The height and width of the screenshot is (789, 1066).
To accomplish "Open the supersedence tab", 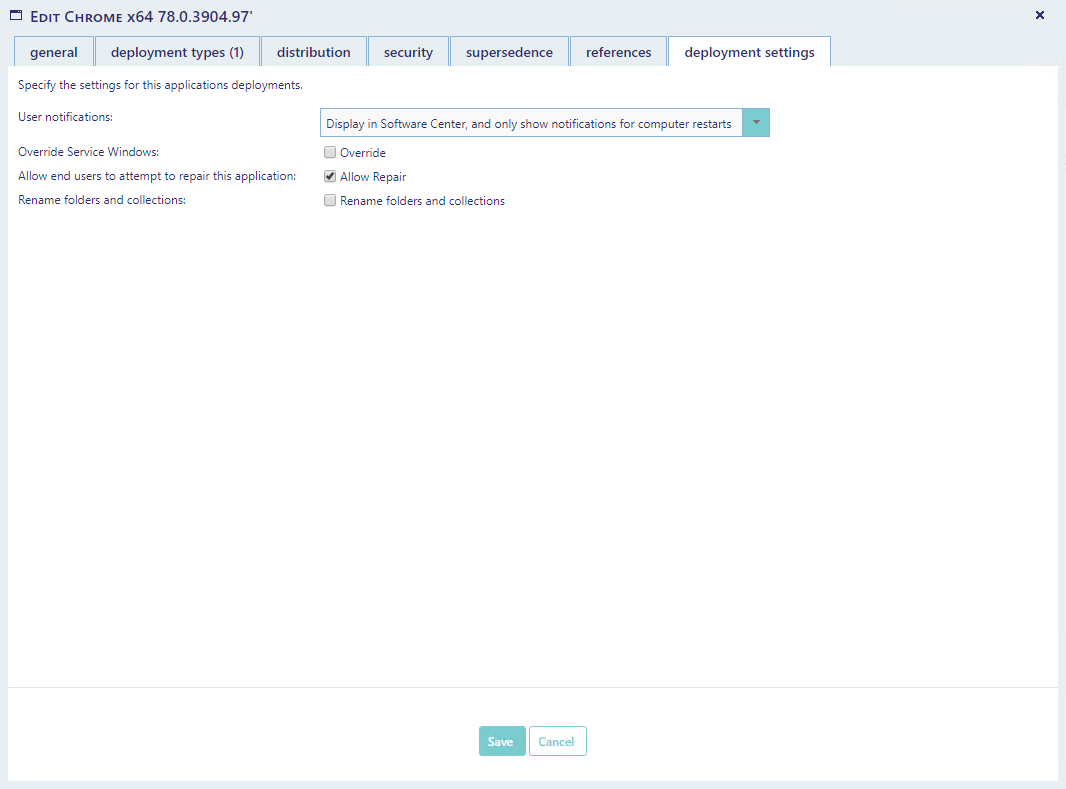I will pyautogui.click(x=509, y=52).
